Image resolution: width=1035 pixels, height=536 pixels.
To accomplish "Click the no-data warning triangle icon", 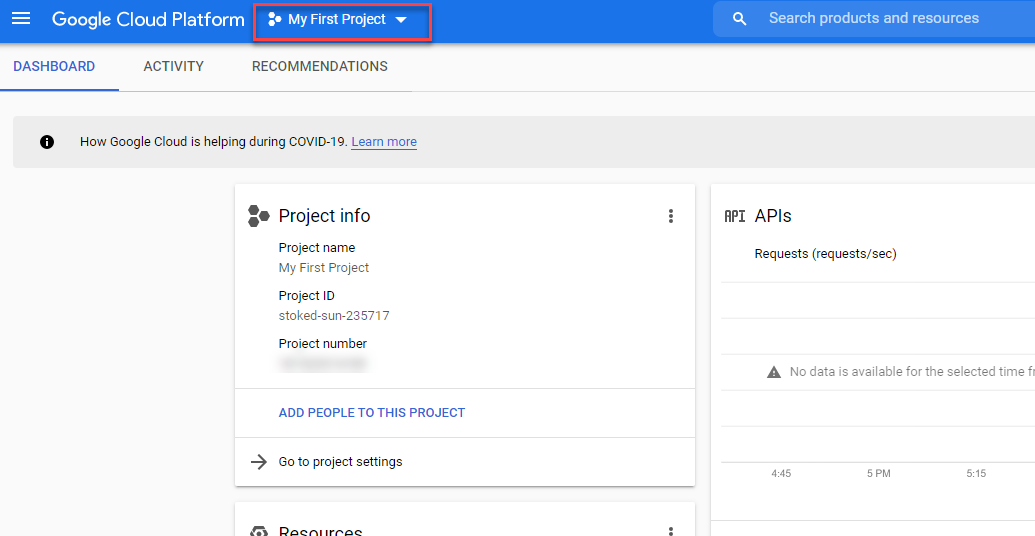I will click(x=773, y=372).
